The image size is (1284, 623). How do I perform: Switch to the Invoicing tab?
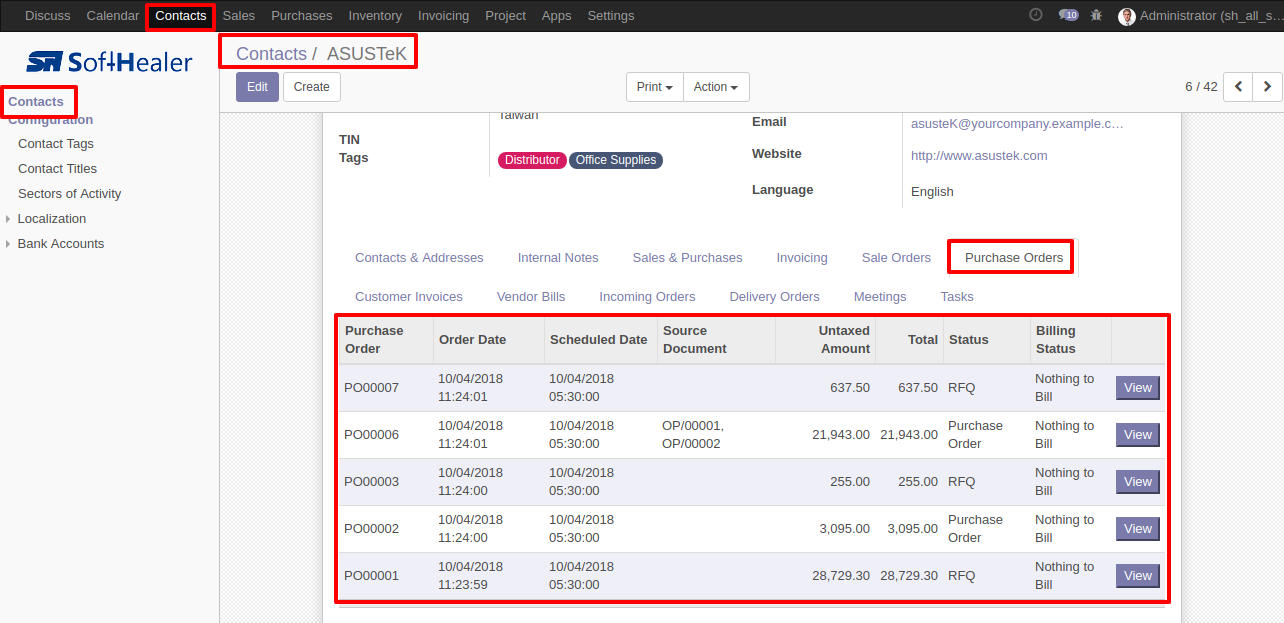pos(802,258)
